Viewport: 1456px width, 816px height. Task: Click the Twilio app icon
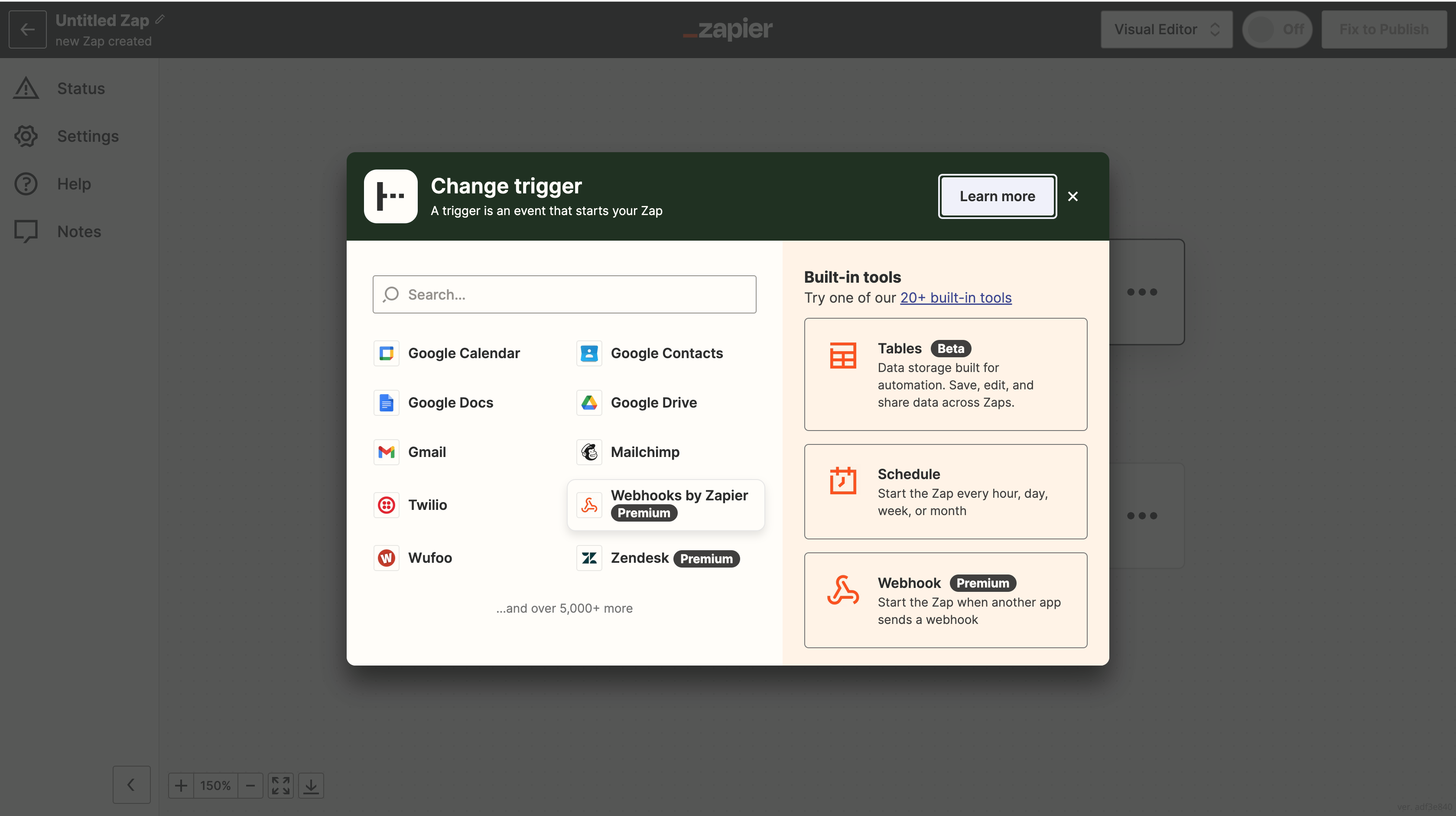[387, 505]
